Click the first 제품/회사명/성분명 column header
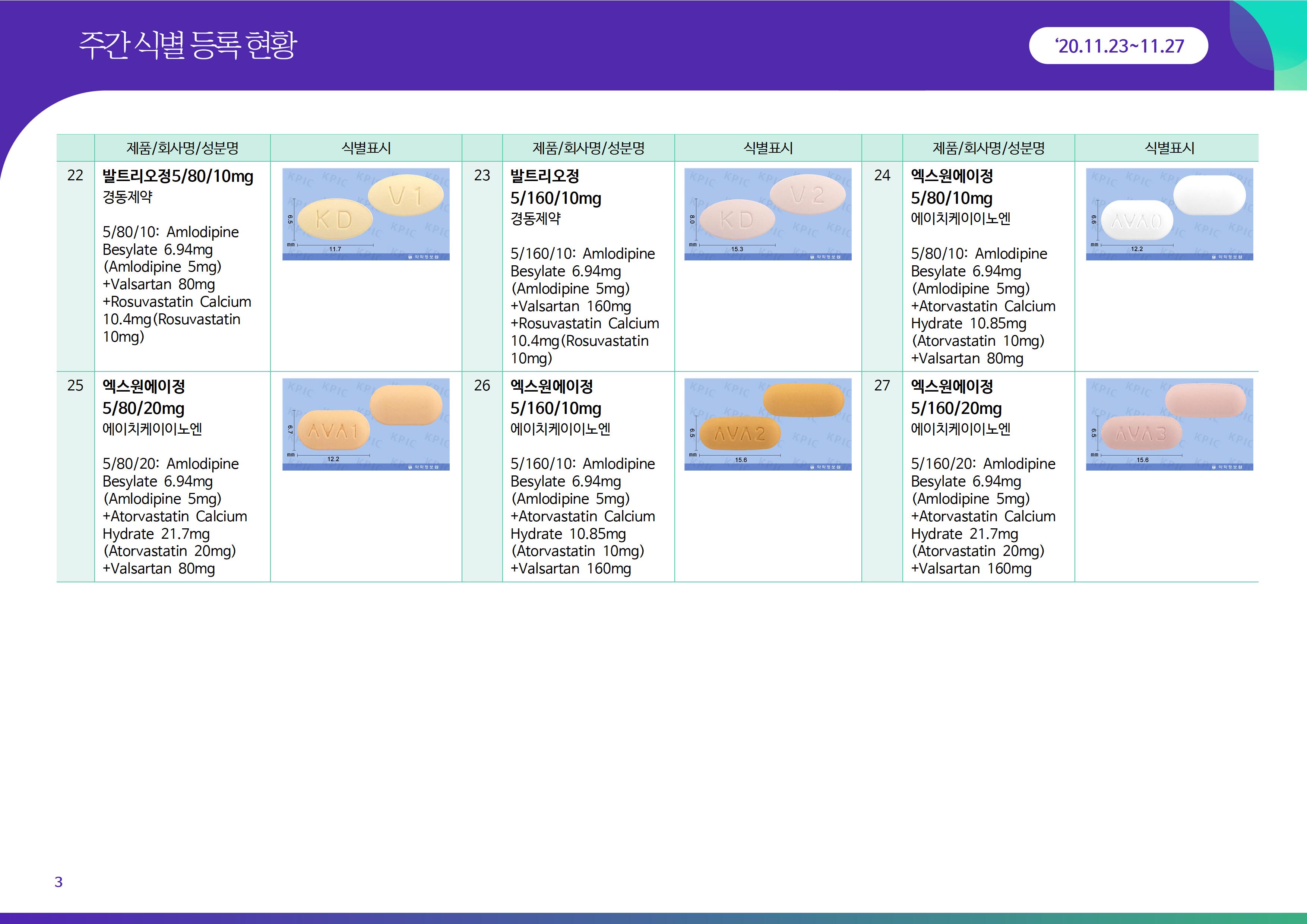 point(182,148)
